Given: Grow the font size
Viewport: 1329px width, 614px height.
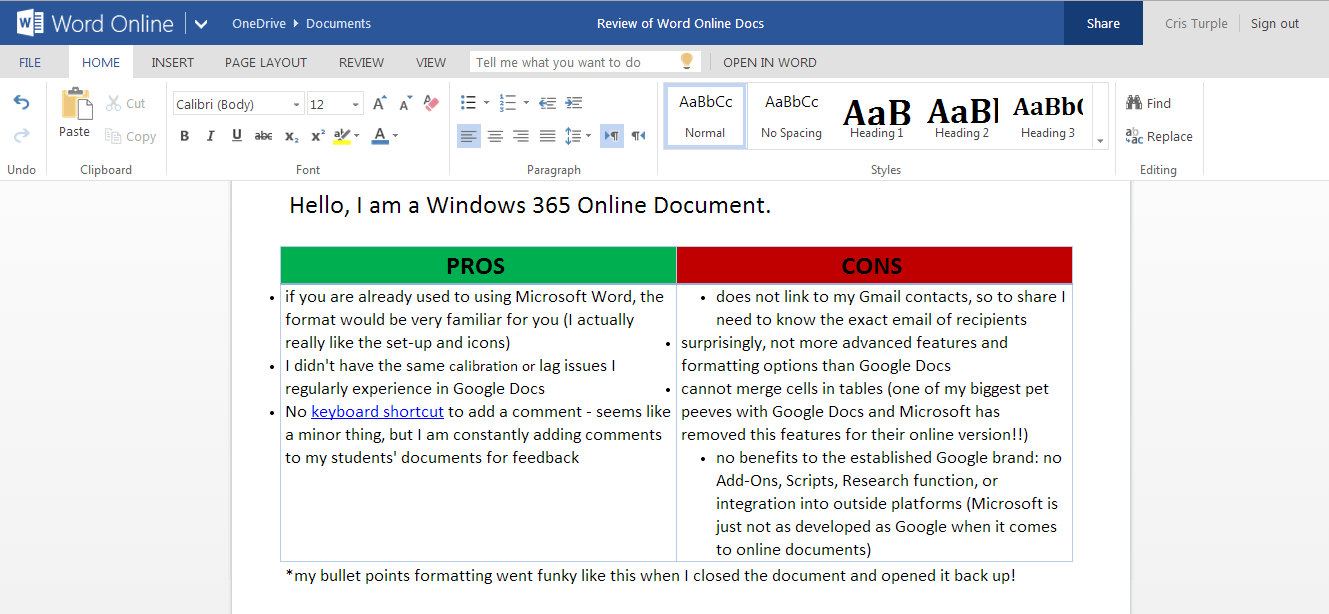Looking at the screenshot, I should tap(379, 104).
